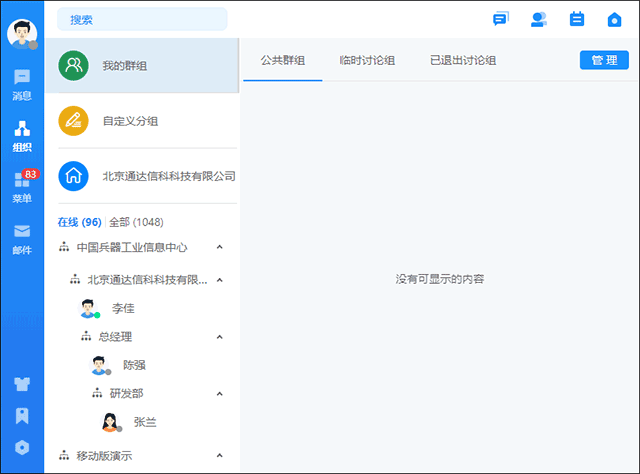This screenshot has height=474, width=640.
Task: Click the bookmark icon in sidebar
Action: tap(22, 416)
